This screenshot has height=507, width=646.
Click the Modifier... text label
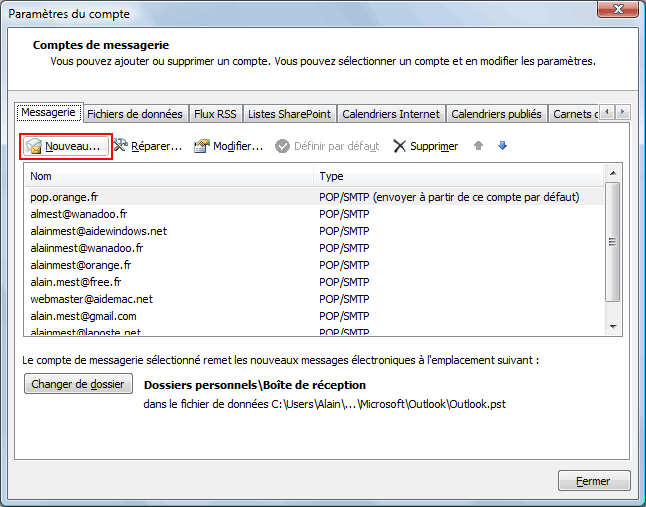click(x=238, y=146)
